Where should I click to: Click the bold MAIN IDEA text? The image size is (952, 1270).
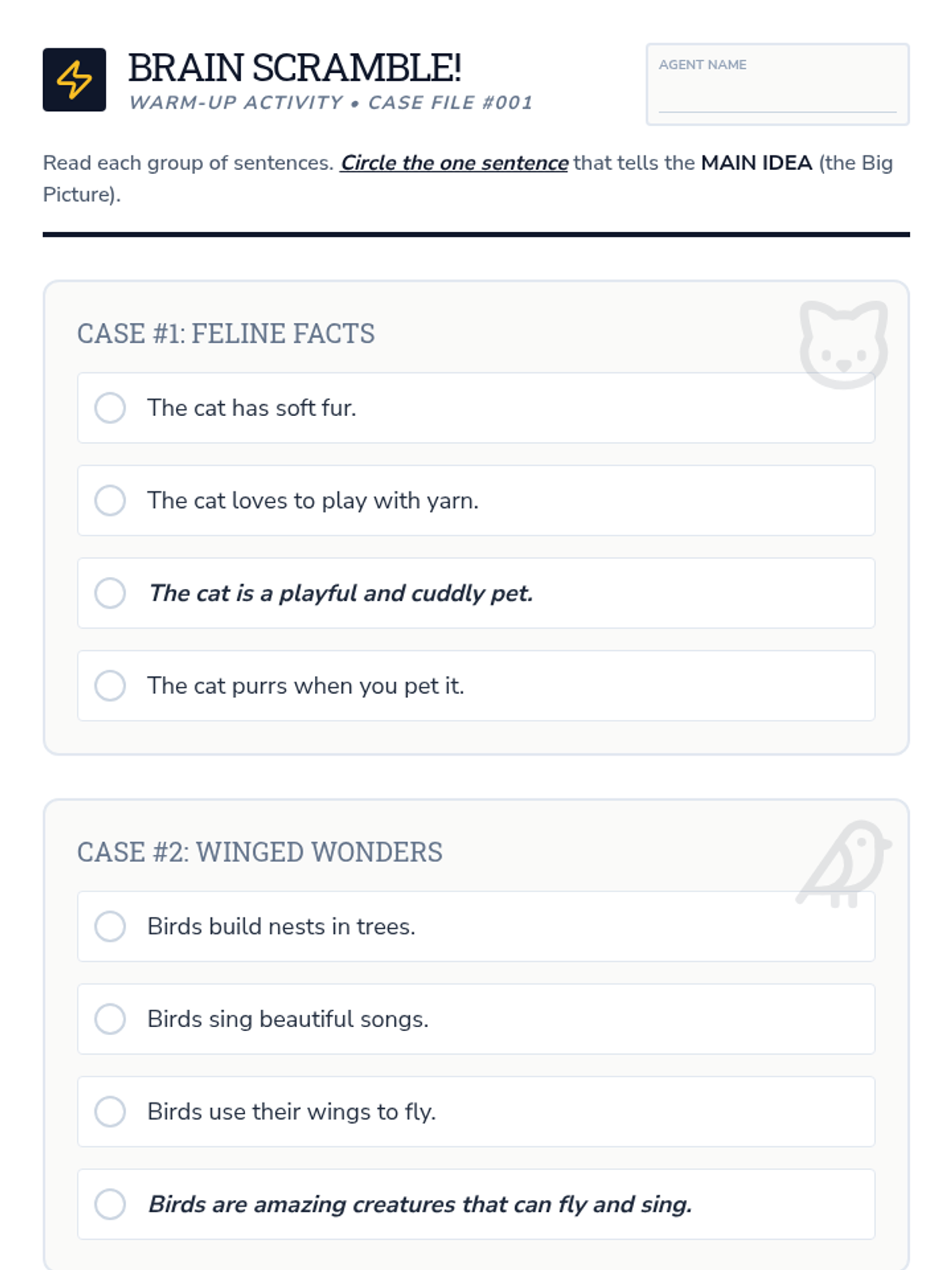click(756, 163)
